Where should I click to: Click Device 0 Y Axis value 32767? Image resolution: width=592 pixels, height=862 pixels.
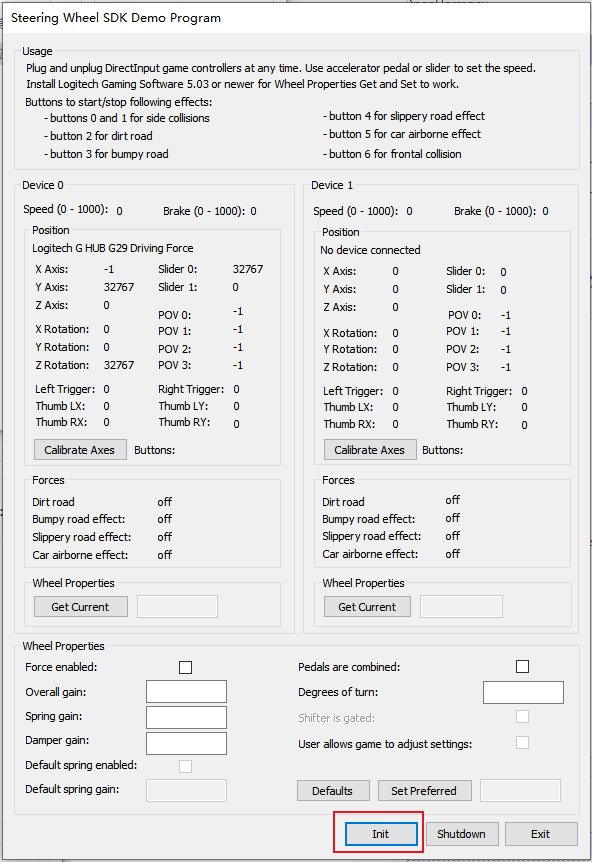(119, 287)
